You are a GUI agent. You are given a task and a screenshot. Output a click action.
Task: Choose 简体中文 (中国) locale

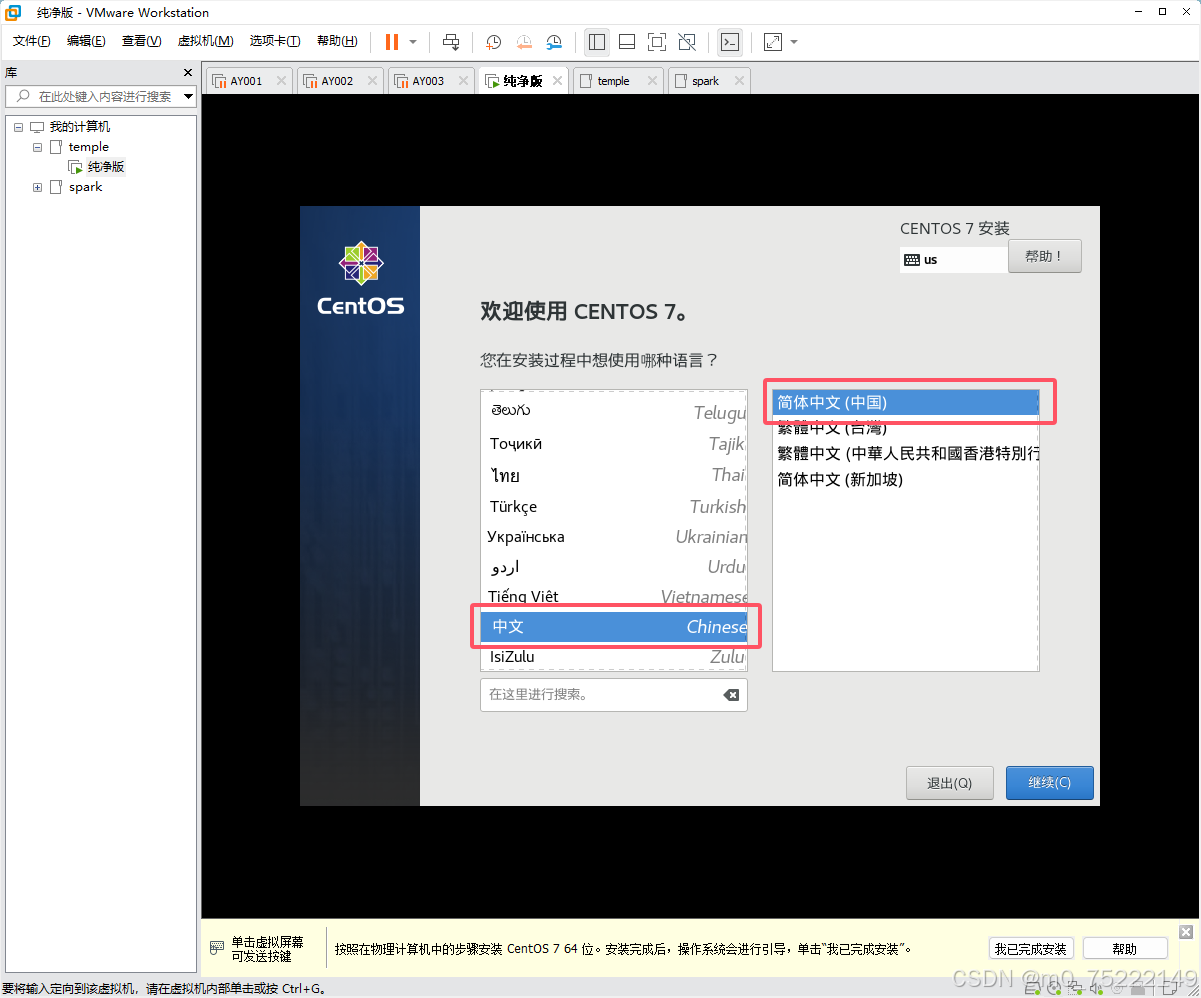(x=906, y=402)
